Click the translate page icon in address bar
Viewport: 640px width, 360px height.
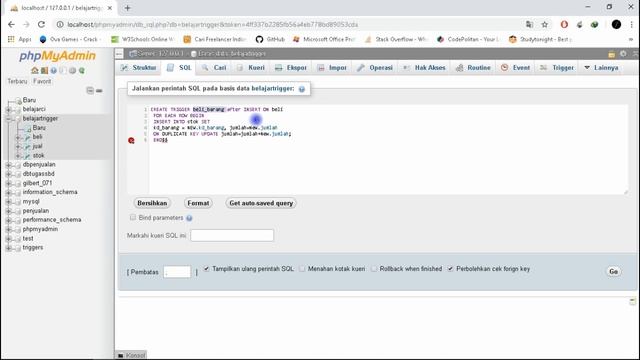tap(529, 24)
